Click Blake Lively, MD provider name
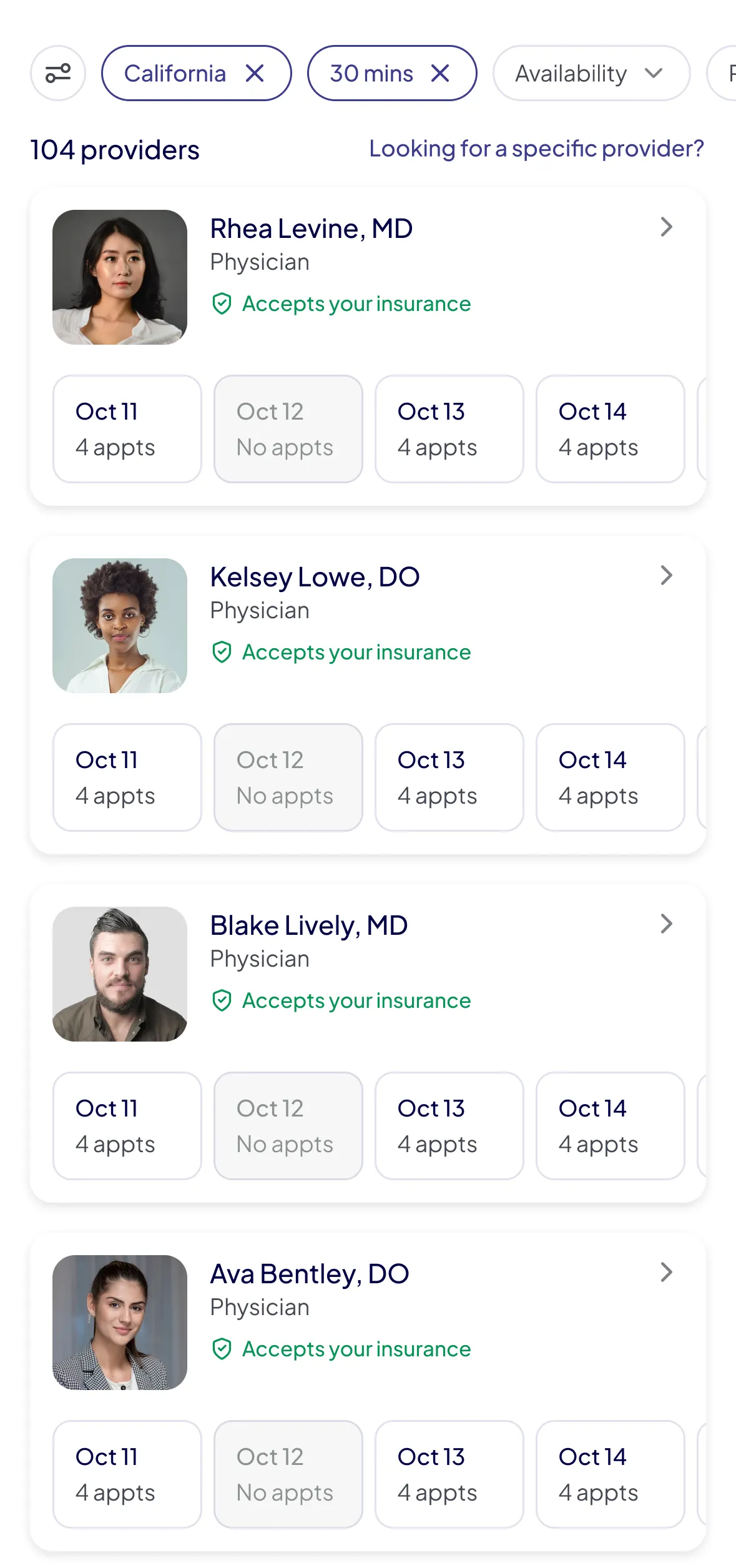736x1568 pixels. pyautogui.click(x=309, y=925)
